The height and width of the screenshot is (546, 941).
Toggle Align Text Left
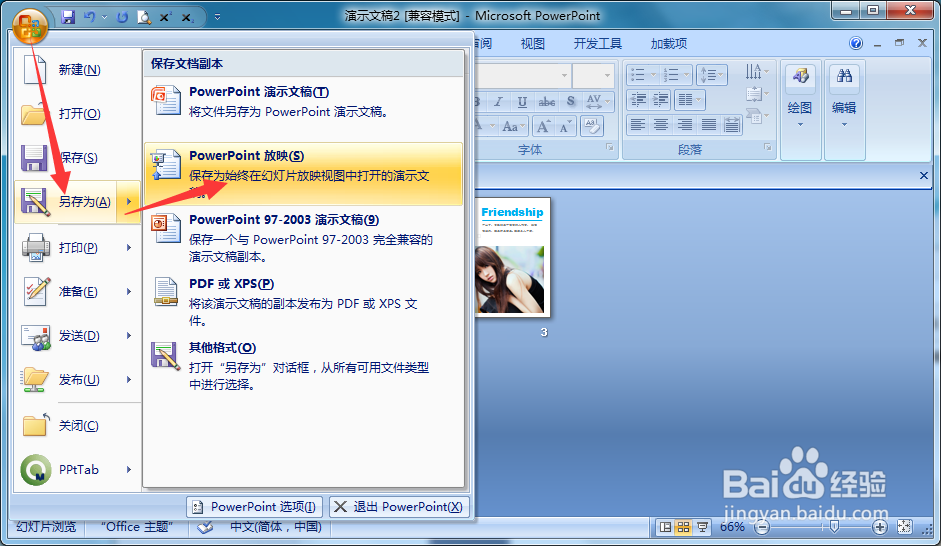pos(637,125)
